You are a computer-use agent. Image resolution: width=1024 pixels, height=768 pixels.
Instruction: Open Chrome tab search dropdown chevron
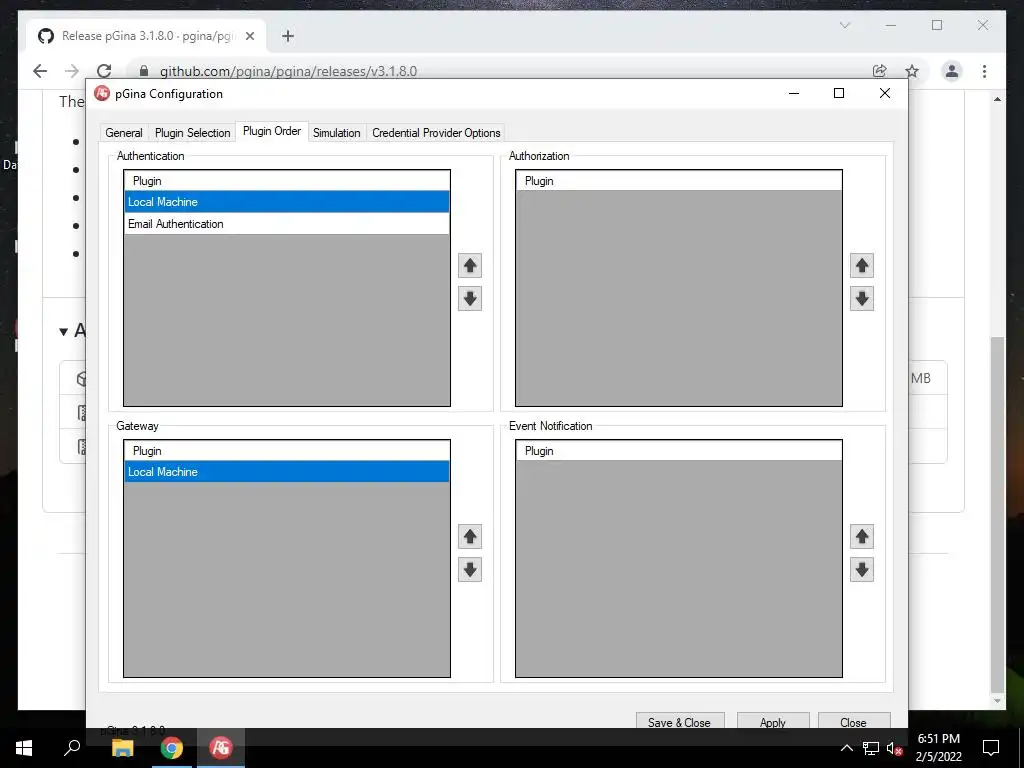pos(844,25)
